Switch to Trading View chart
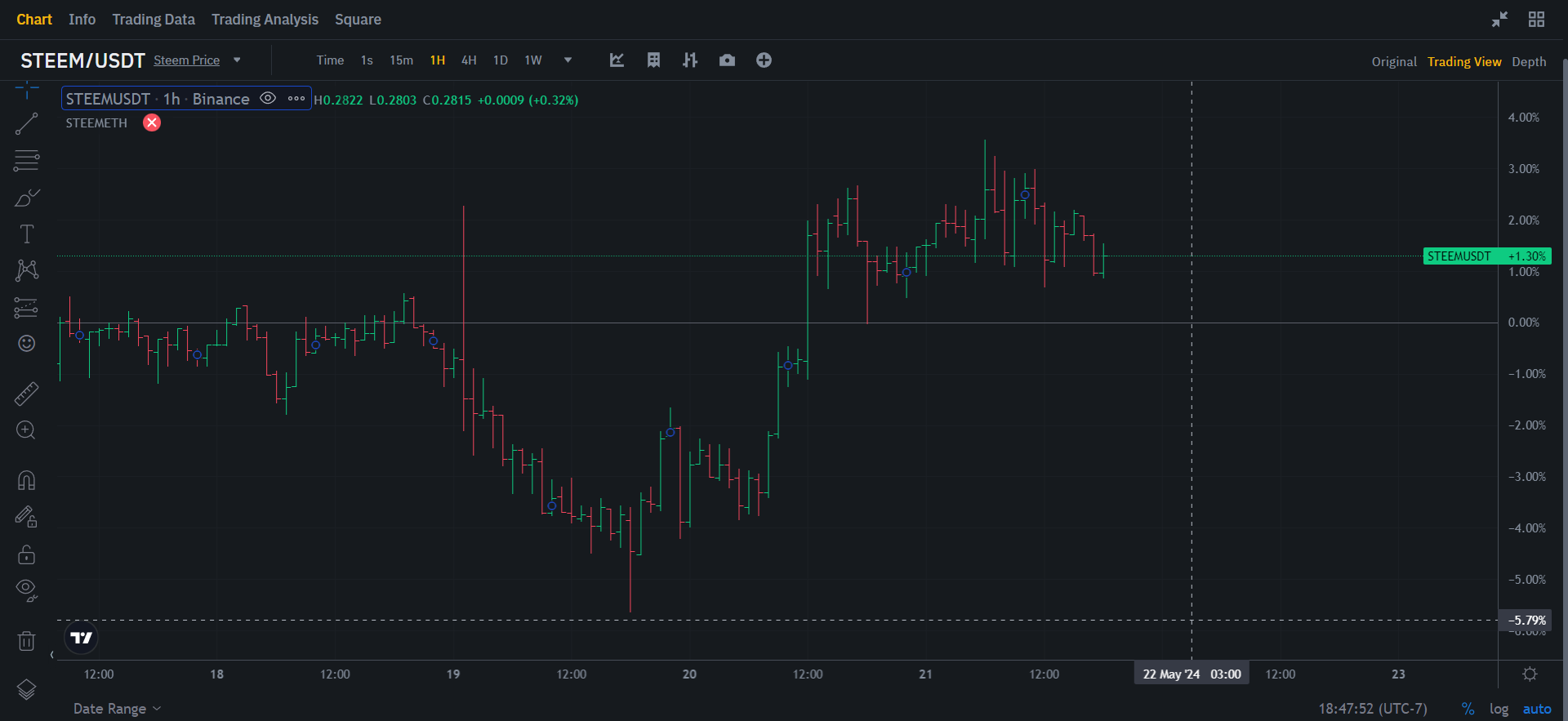The width and height of the screenshot is (1568, 721). coord(1464,62)
